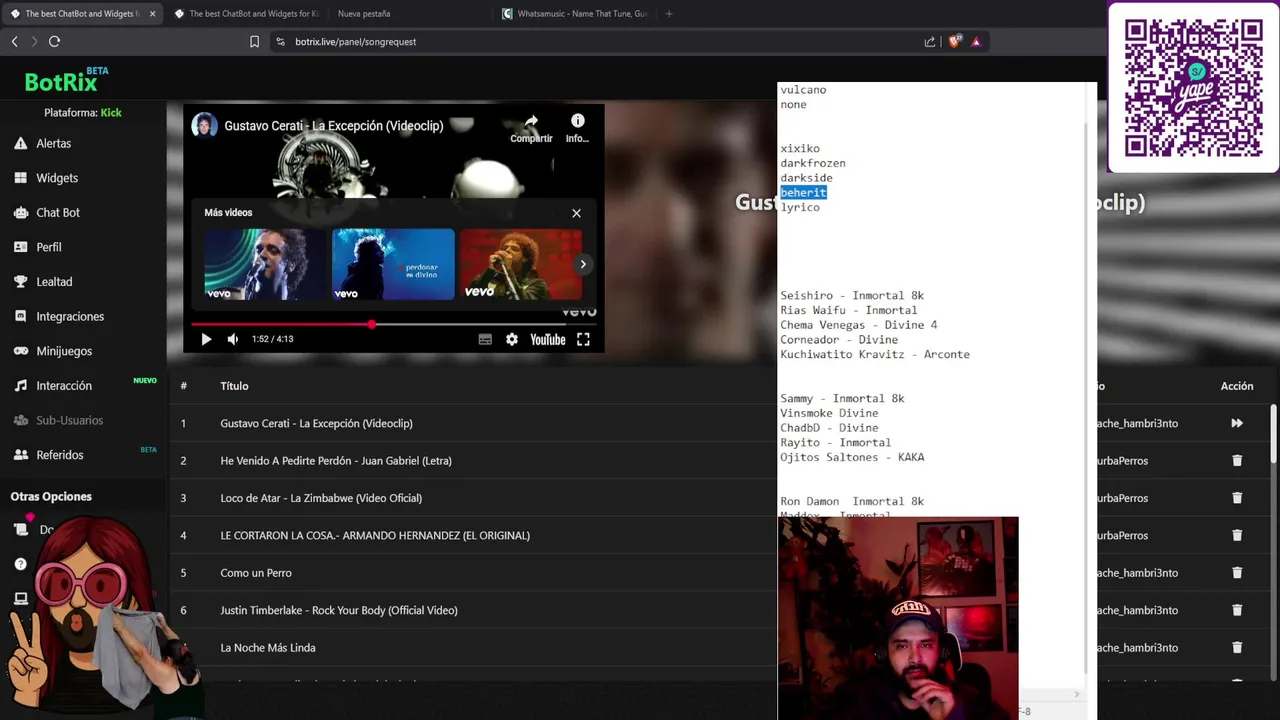
Task: Click the Compartir share icon
Action: pyautogui.click(x=531, y=127)
